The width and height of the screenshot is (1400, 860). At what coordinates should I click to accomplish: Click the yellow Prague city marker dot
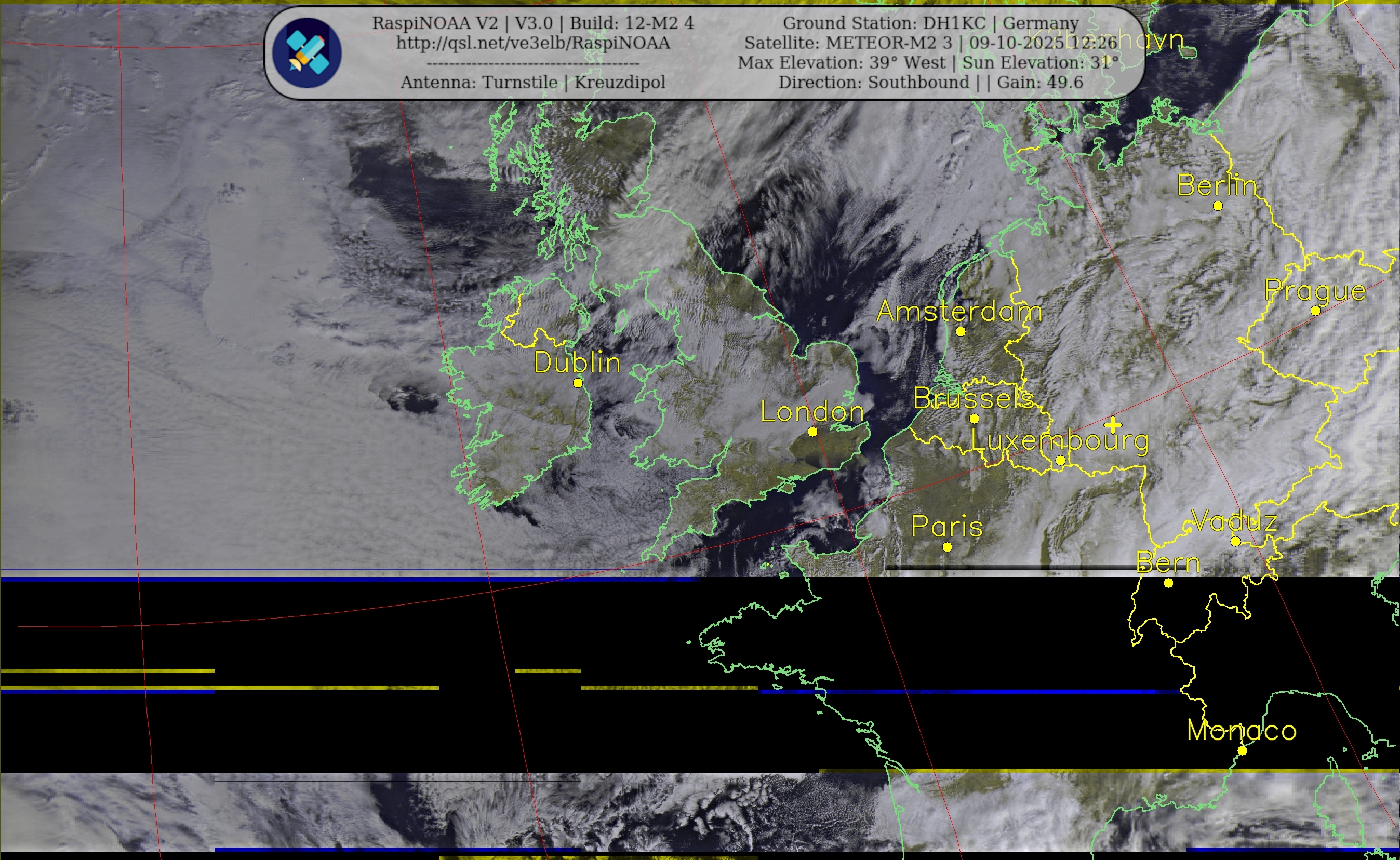click(x=1315, y=311)
